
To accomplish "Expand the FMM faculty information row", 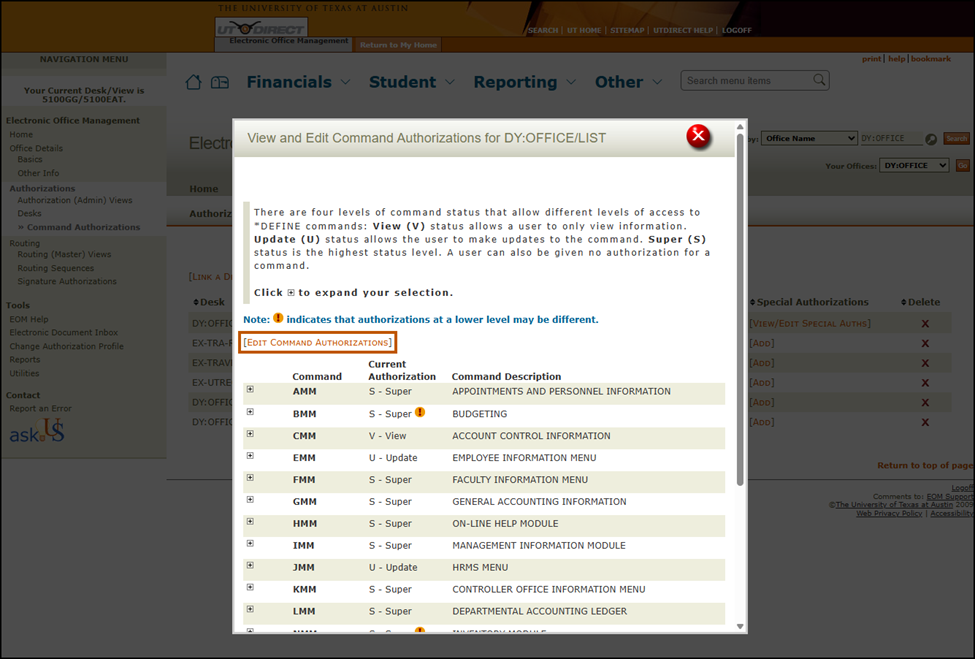I will pos(250,477).
